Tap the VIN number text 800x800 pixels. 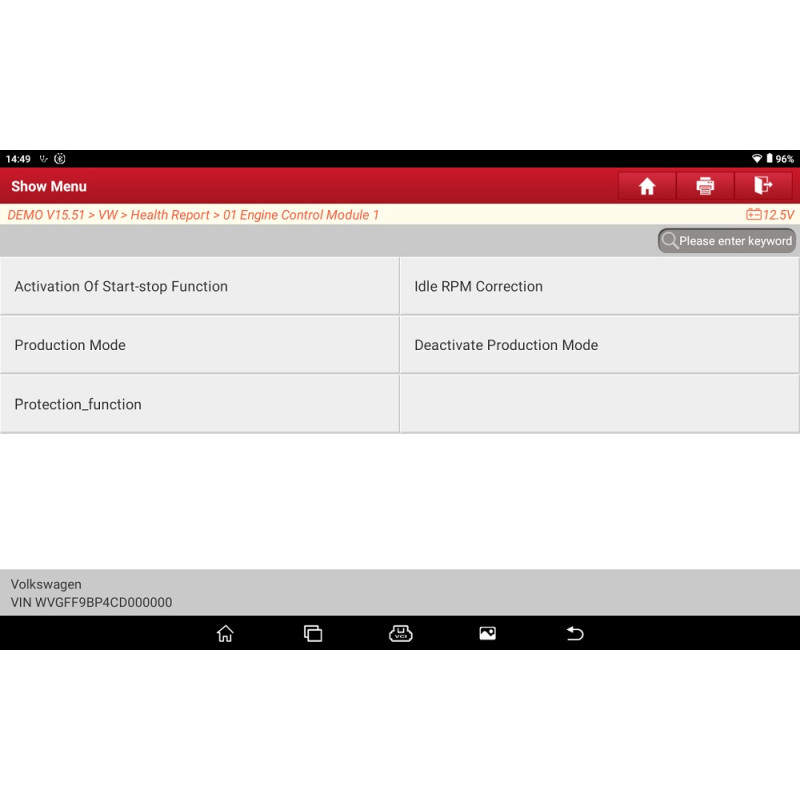[x=91, y=603]
